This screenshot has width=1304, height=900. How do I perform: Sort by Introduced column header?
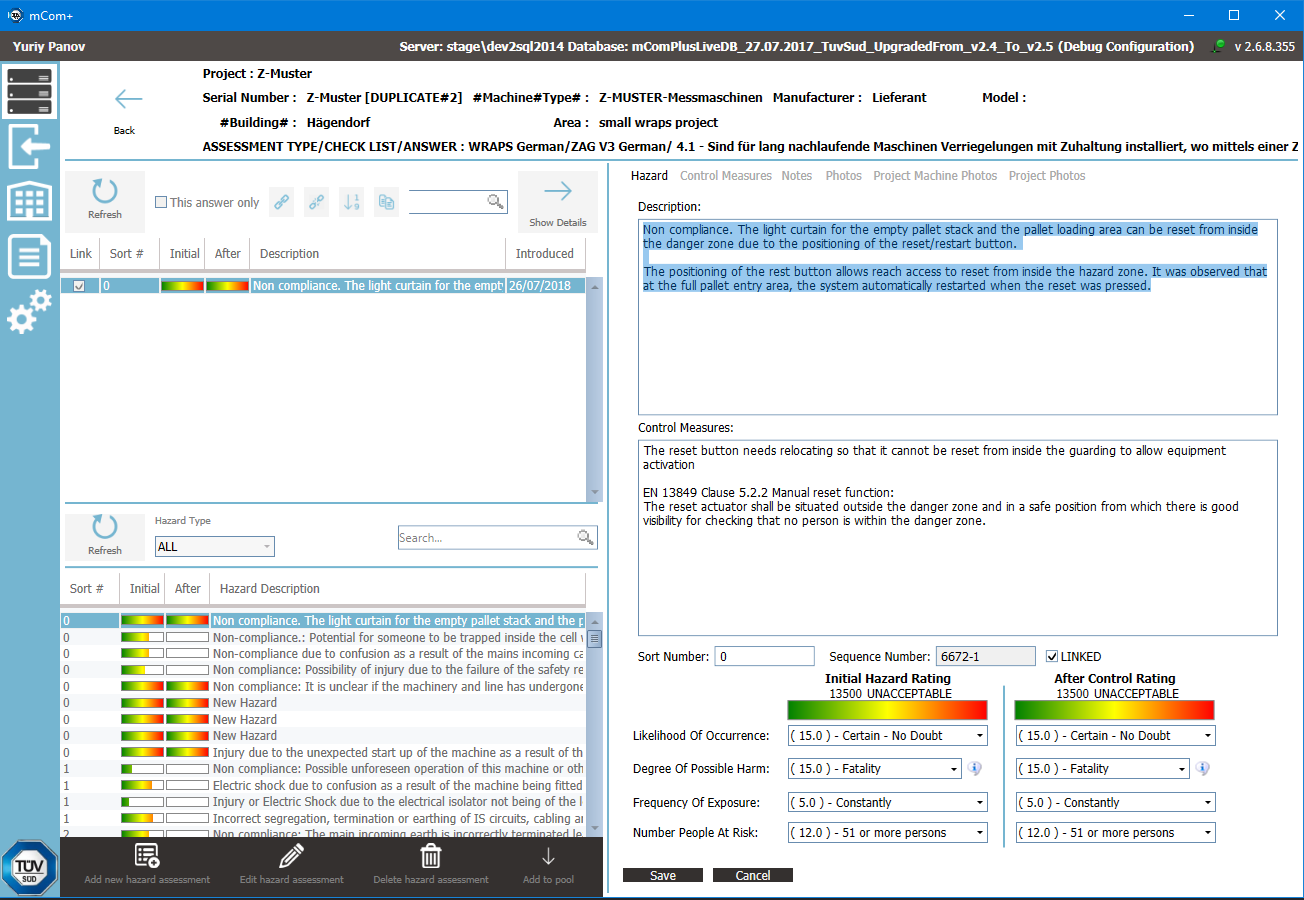(545, 254)
